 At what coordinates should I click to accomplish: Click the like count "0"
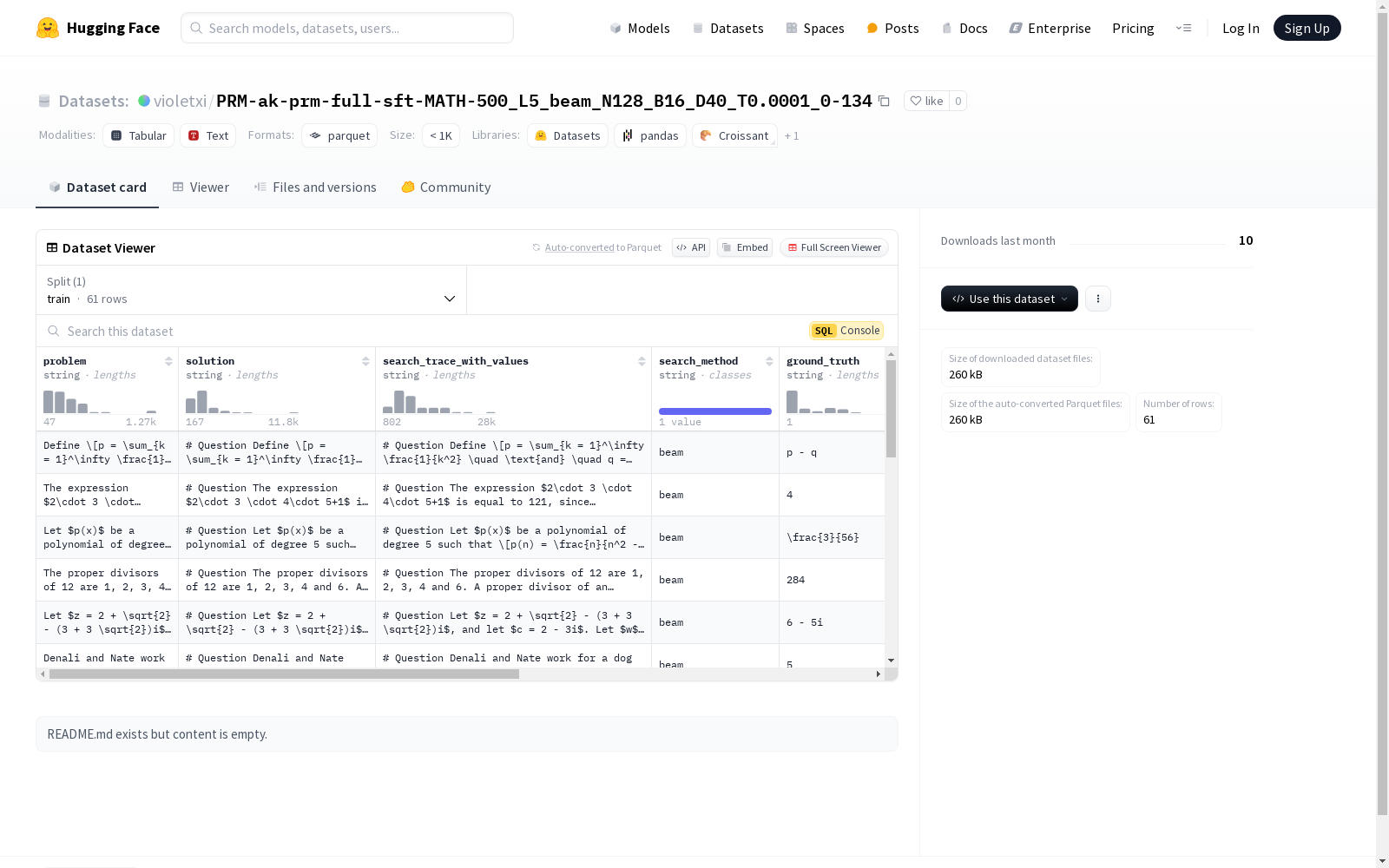(958, 101)
